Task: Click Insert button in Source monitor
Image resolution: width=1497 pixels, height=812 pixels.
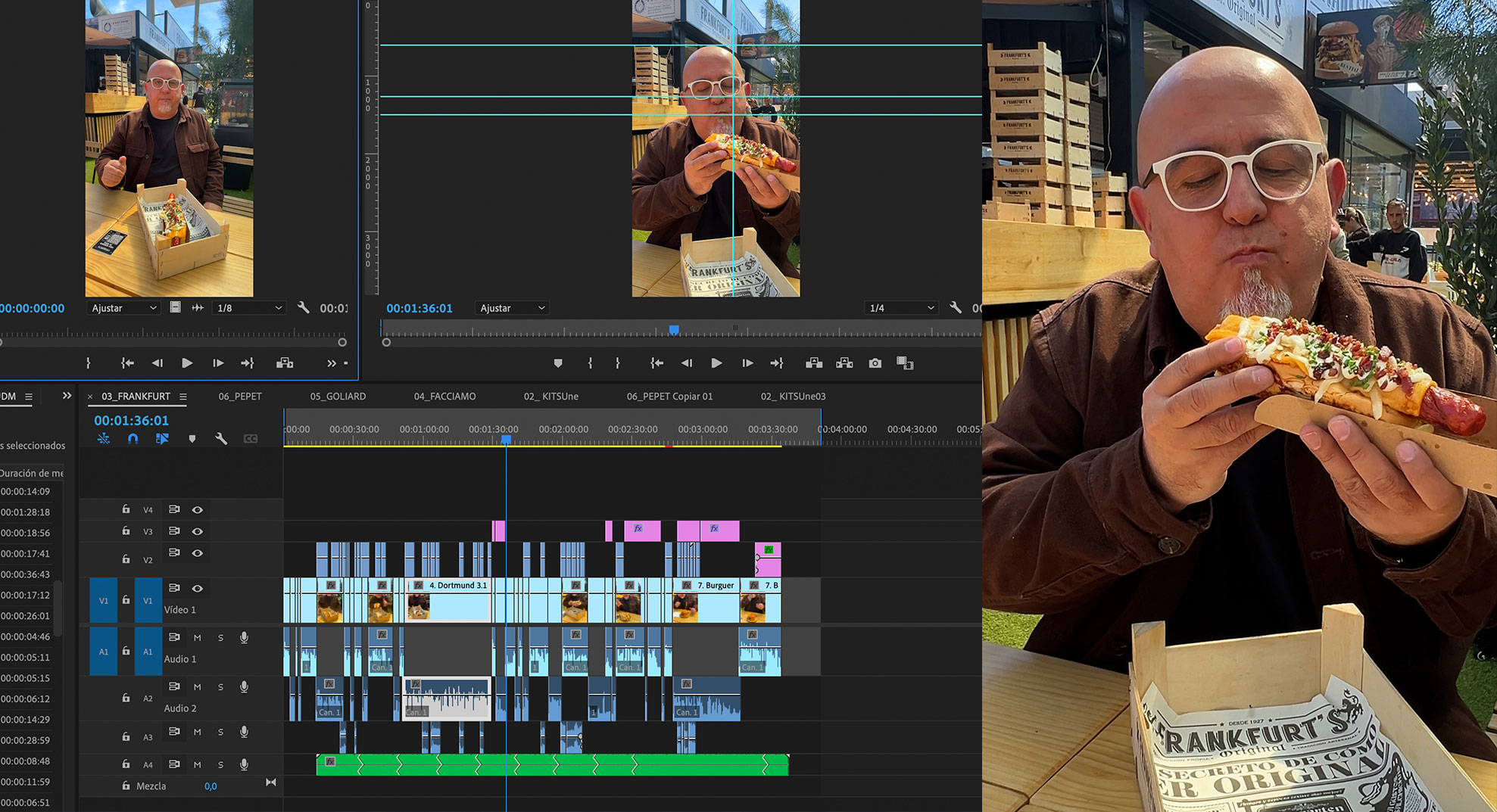Action: (x=285, y=363)
